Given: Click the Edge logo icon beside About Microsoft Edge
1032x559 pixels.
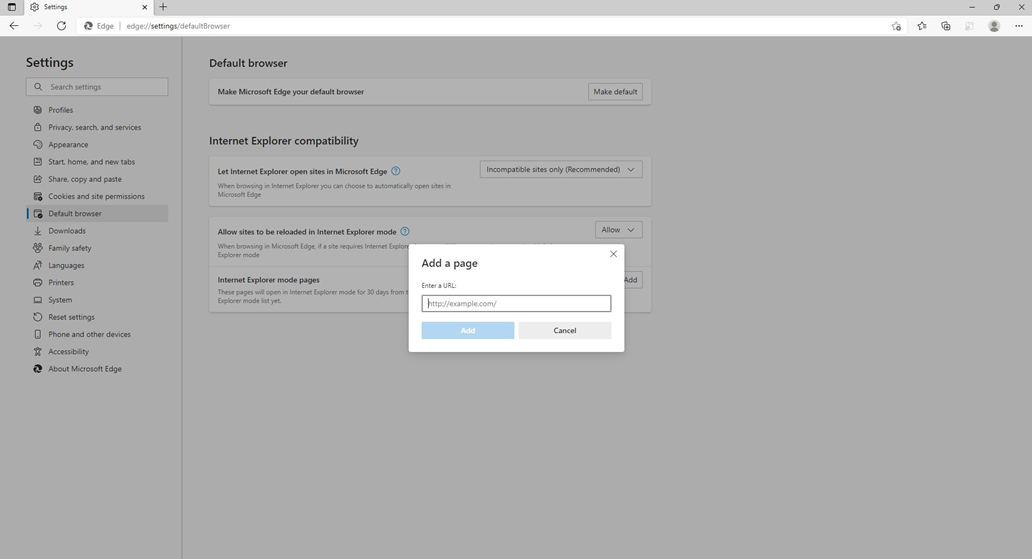Looking at the screenshot, I should click(38, 369).
